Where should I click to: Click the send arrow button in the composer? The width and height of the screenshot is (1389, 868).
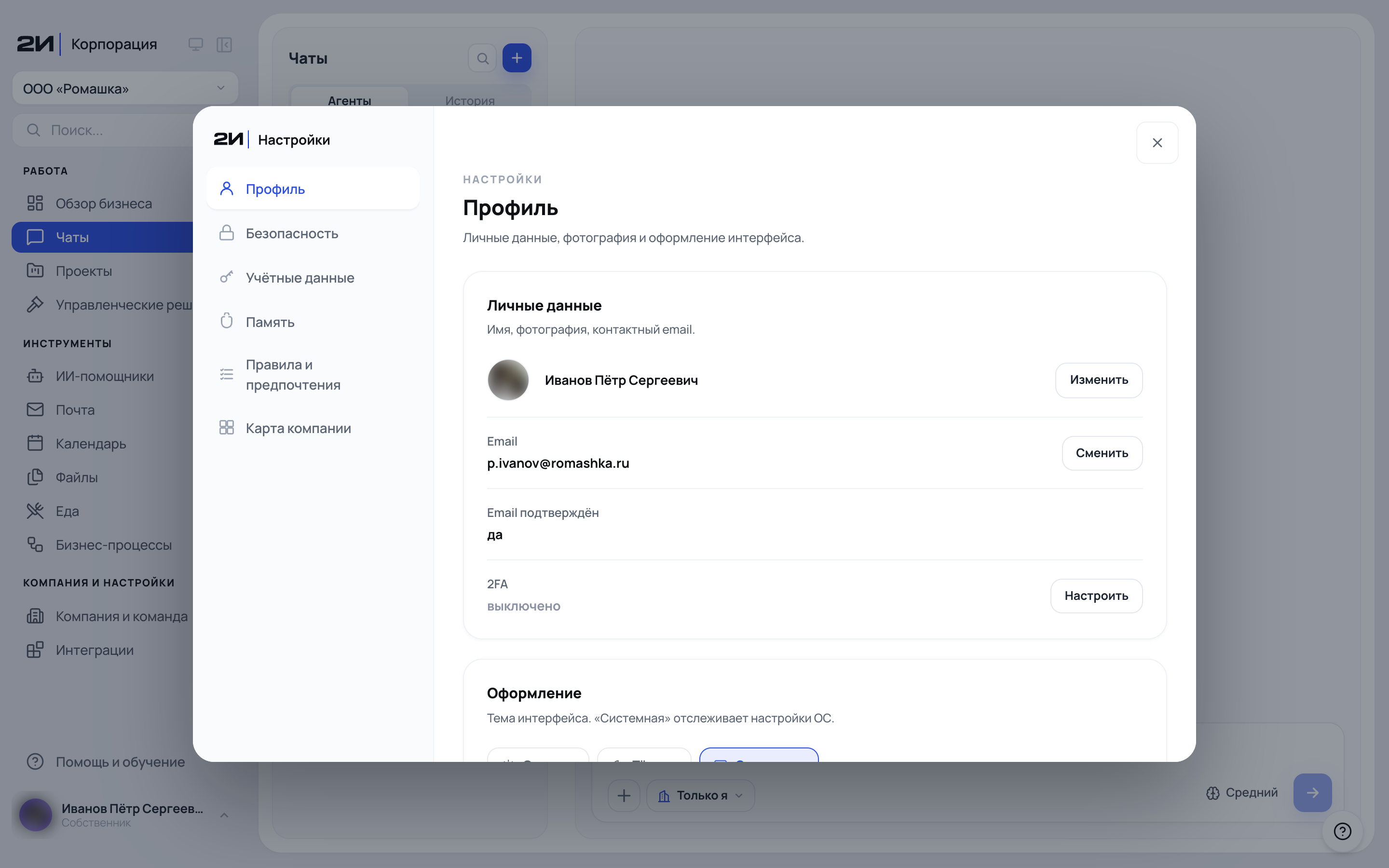[1312, 793]
